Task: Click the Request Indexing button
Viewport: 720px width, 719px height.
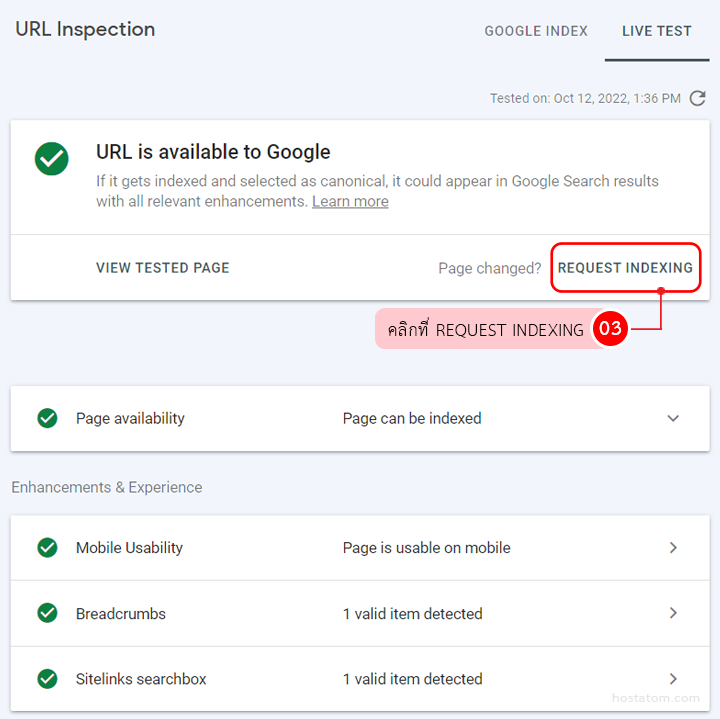Action: point(625,268)
